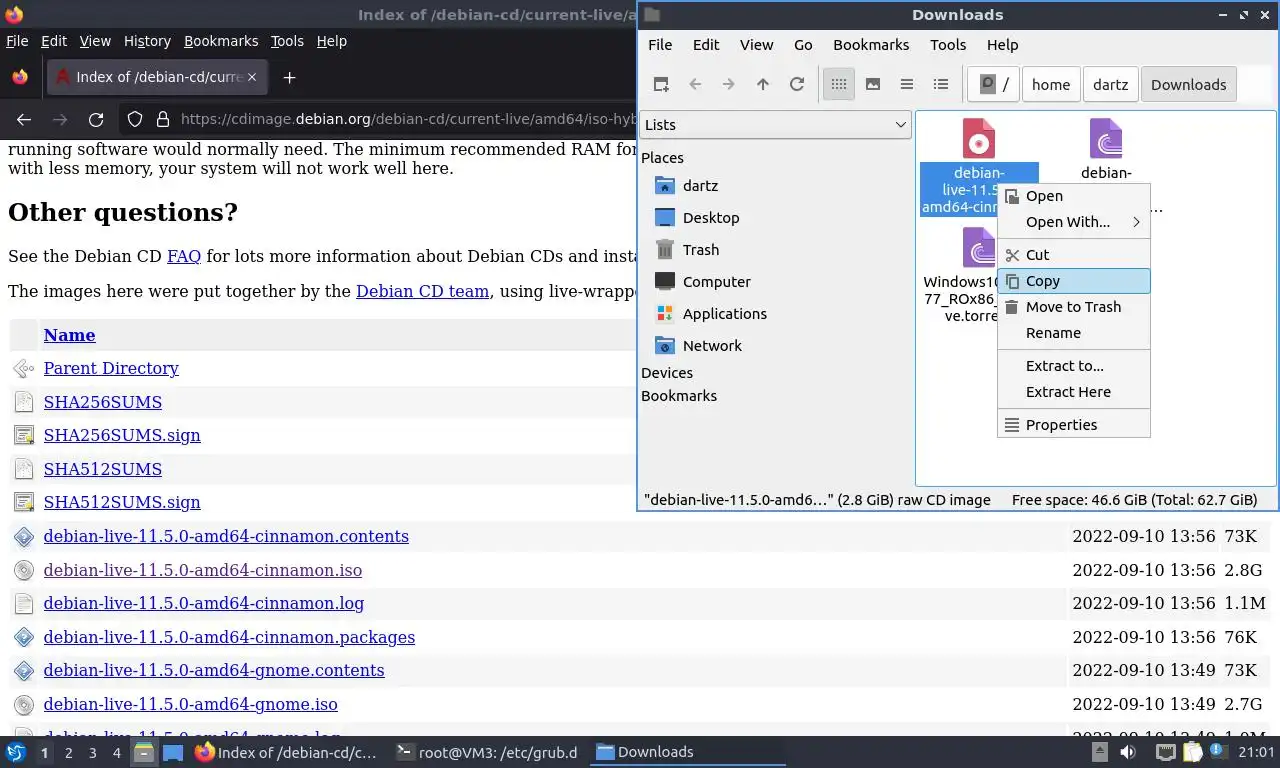The width and height of the screenshot is (1280, 768).
Task: Go back in Firefox
Action: [x=24, y=120]
